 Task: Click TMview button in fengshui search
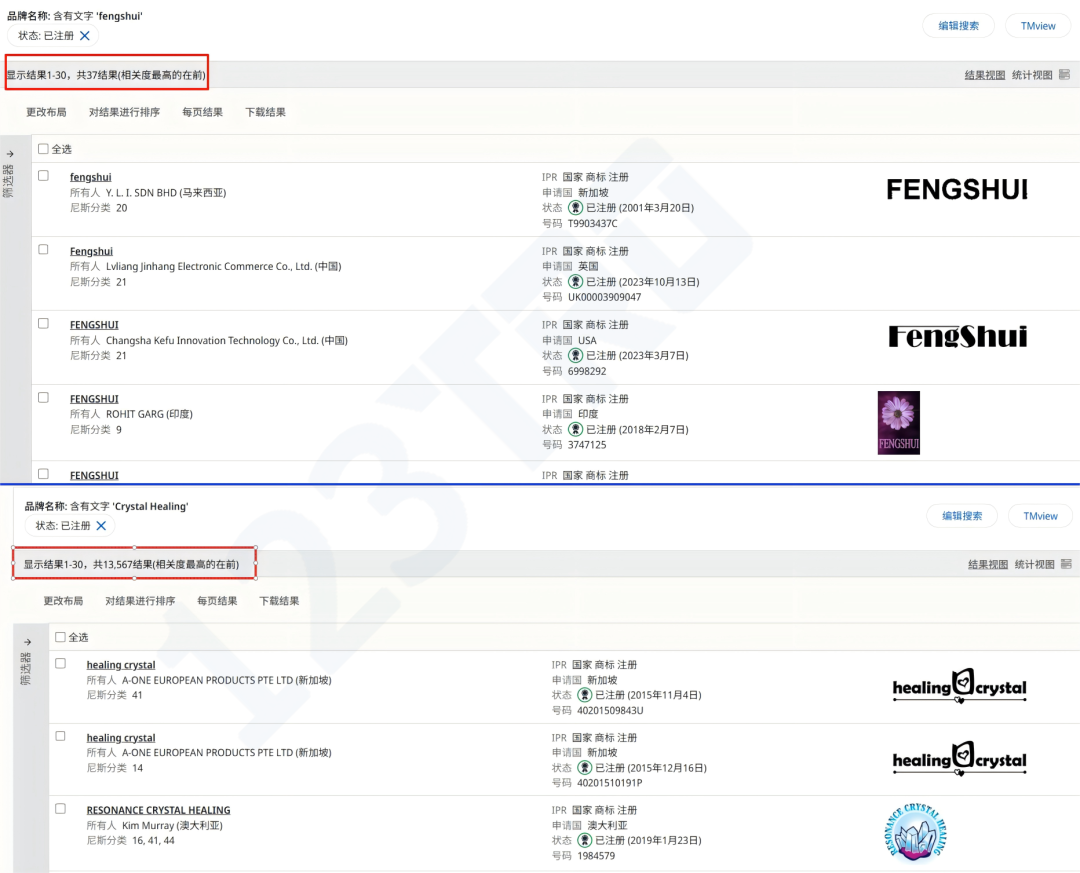[x=1038, y=25]
